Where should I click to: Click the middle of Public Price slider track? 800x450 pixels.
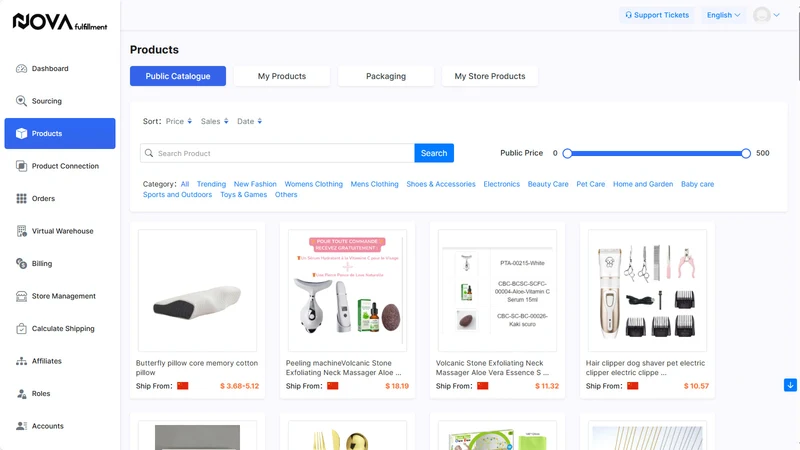tap(657, 153)
